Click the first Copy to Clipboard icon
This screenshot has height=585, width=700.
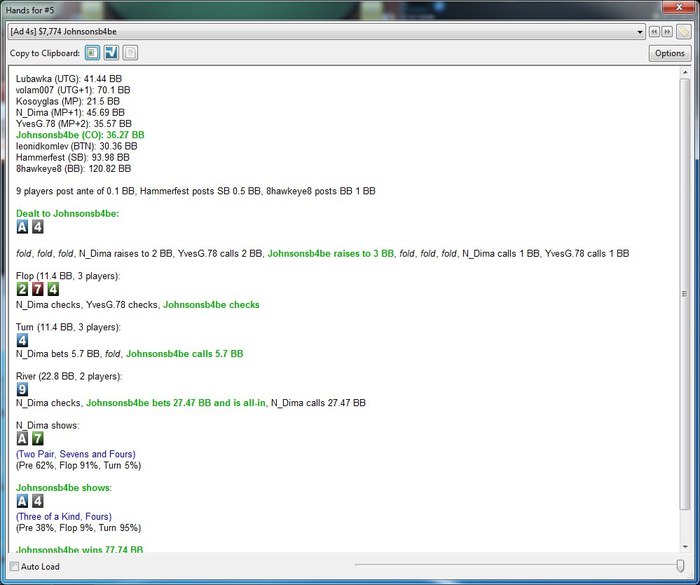tap(92, 53)
